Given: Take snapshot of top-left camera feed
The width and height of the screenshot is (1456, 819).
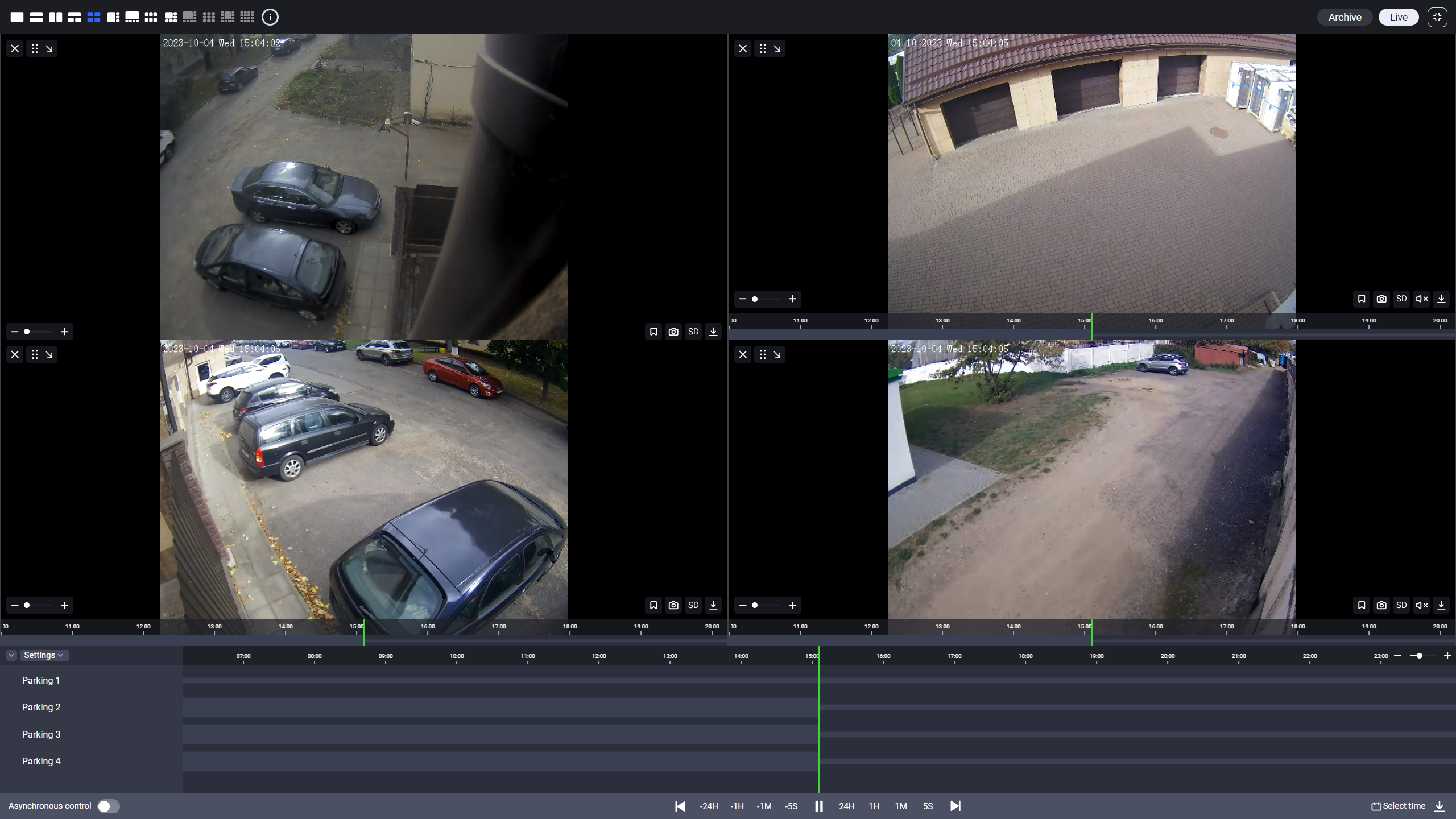Looking at the screenshot, I should pyautogui.click(x=673, y=332).
